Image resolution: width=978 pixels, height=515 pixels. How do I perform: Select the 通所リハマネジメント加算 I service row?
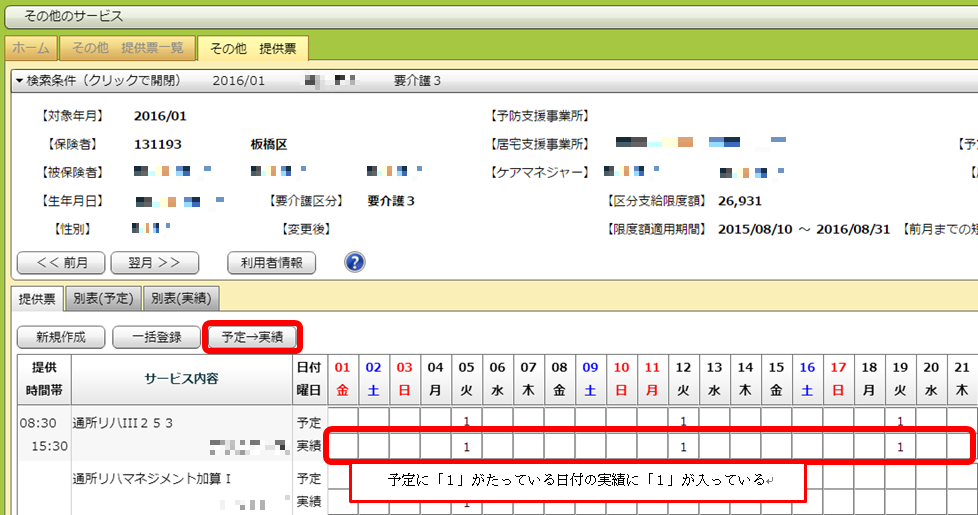point(152,479)
